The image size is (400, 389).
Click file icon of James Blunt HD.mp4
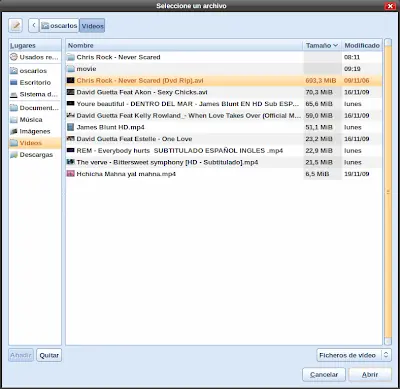pyautogui.click(x=71, y=127)
